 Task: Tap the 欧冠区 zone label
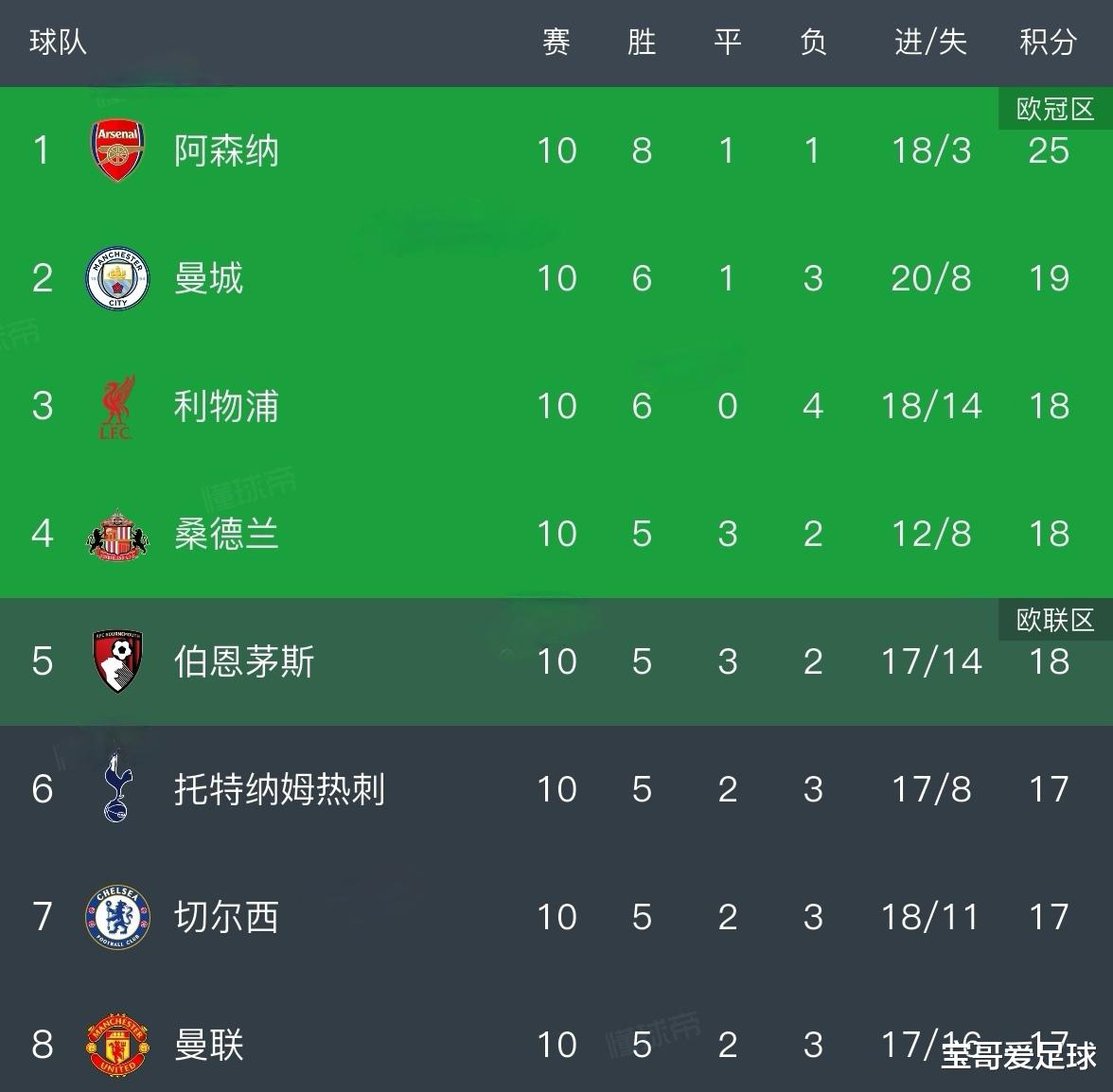tap(1054, 110)
